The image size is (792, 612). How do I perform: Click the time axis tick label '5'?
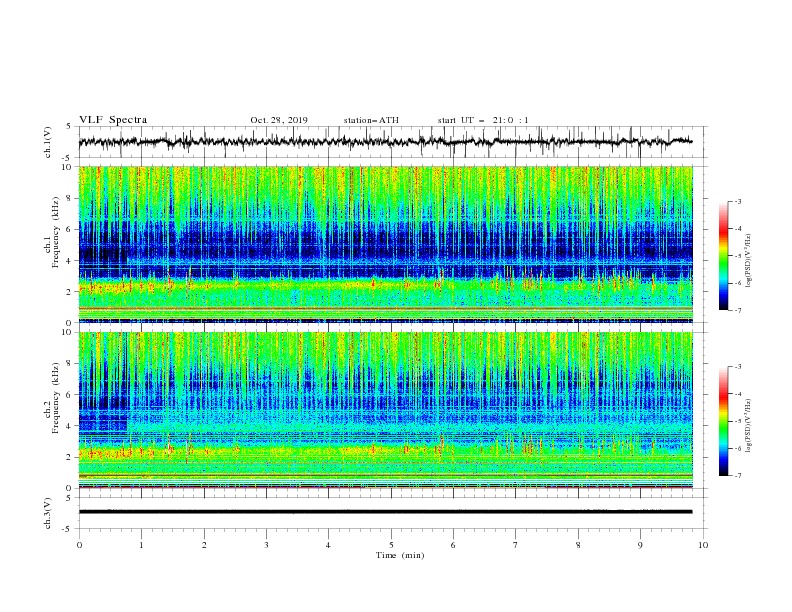click(391, 545)
